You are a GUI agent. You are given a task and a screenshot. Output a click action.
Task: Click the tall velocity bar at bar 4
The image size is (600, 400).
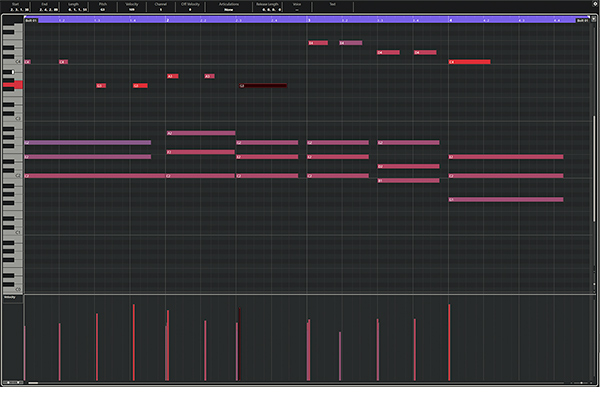[x=450, y=342]
